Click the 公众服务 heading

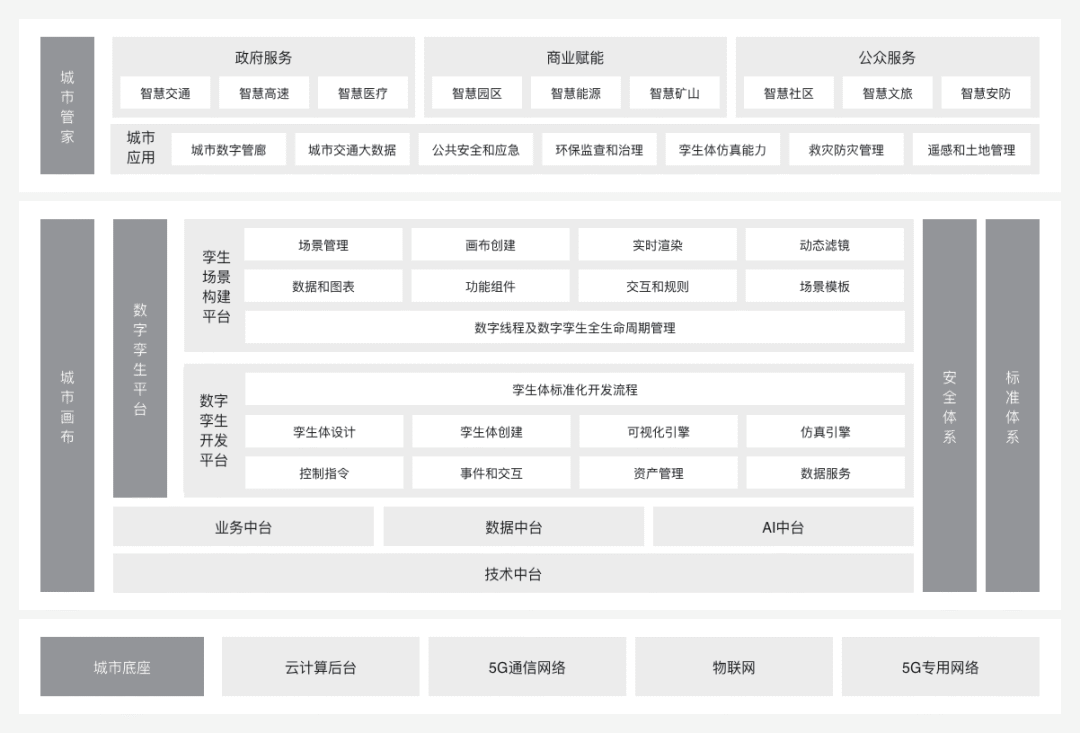887,58
